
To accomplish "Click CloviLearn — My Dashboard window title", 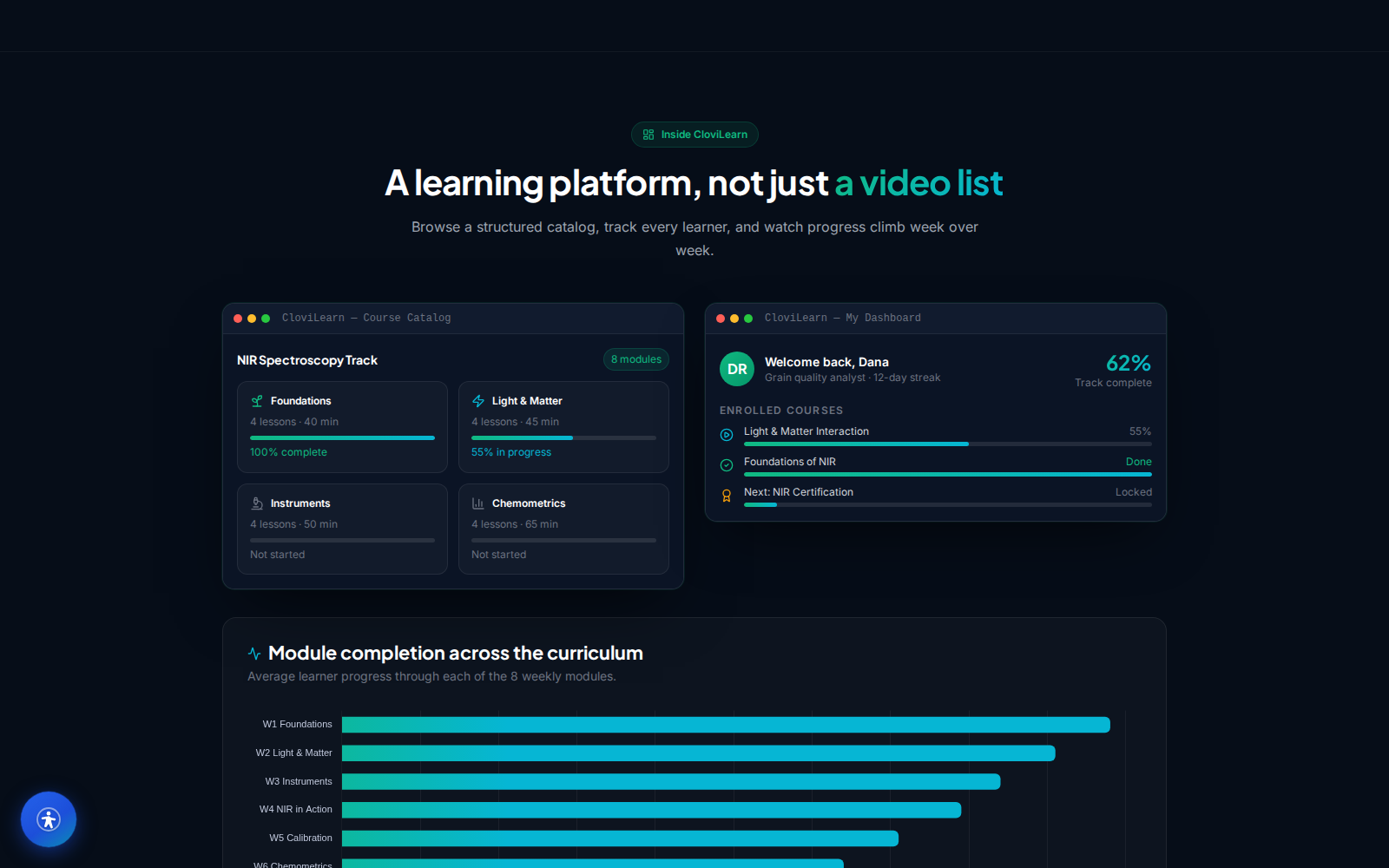I will pos(843,318).
